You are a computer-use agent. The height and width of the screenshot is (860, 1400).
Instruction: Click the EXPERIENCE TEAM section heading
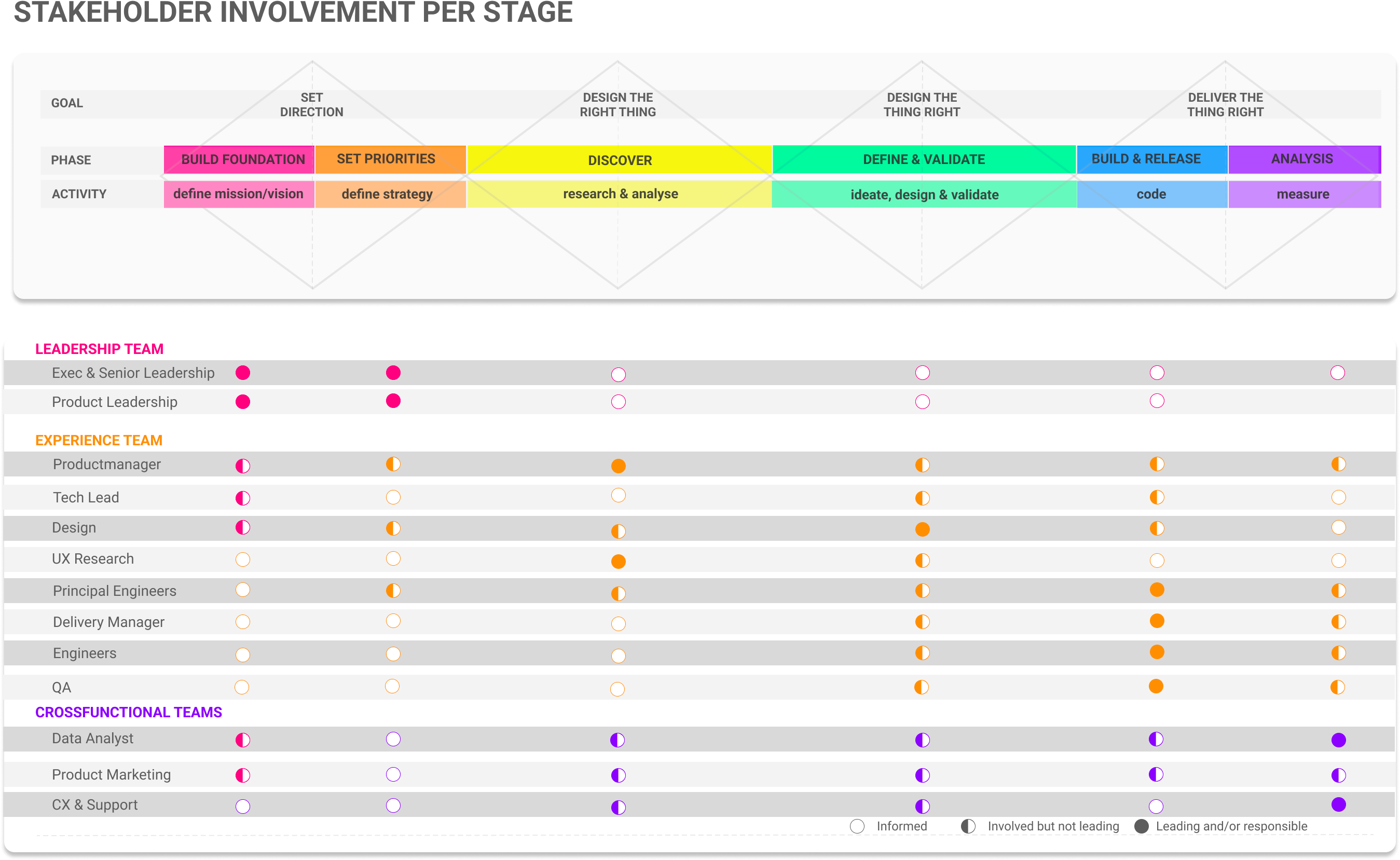click(x=99, y=440)
